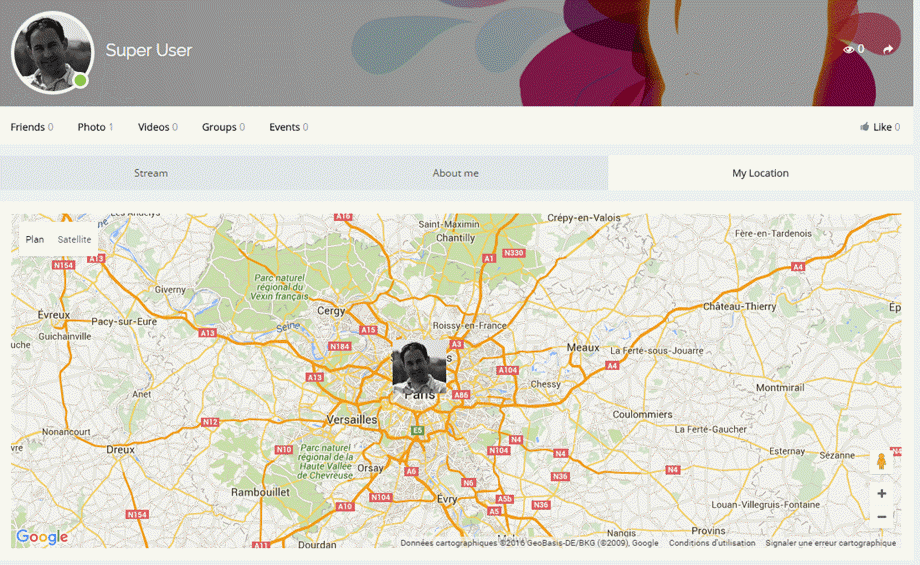Click the Super User profile avatar
This screenshot has width=920, height=565.
[x=51, y=52]
